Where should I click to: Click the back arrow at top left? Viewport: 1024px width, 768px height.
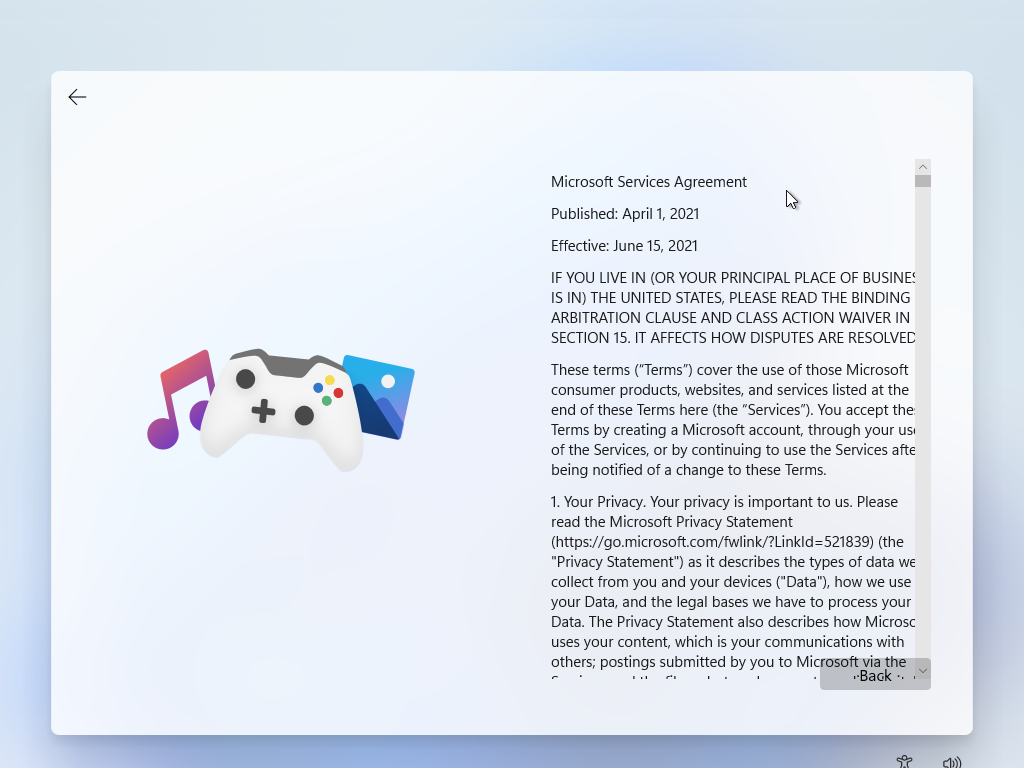click(77, 97)
